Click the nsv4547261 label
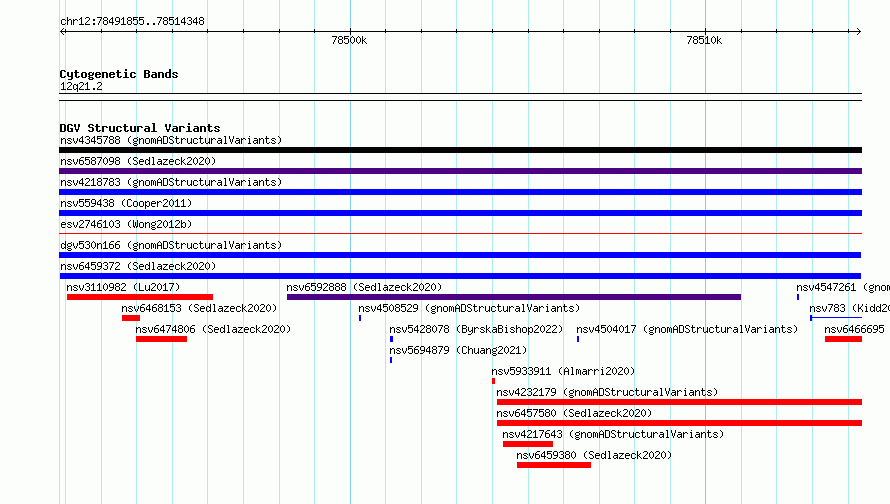Screen dimensions: 890x504 [842, 287]
